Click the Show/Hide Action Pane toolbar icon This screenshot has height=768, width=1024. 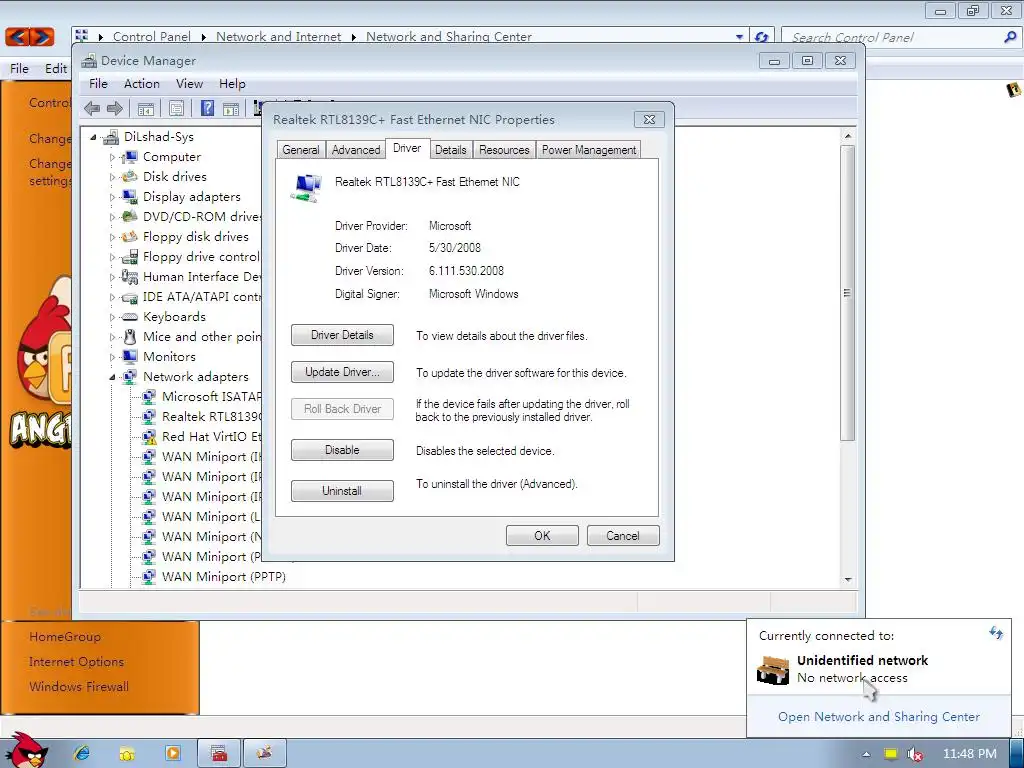(231, 108)
